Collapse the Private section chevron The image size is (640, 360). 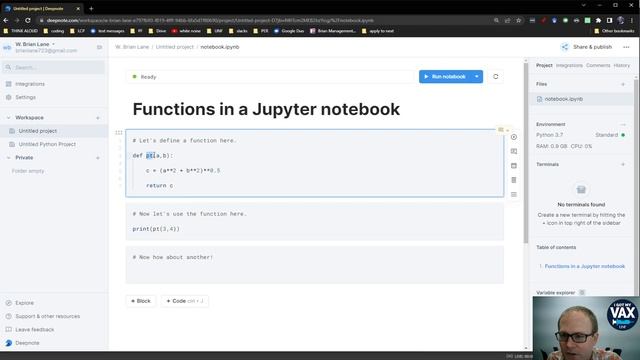(x=9, y=158)
